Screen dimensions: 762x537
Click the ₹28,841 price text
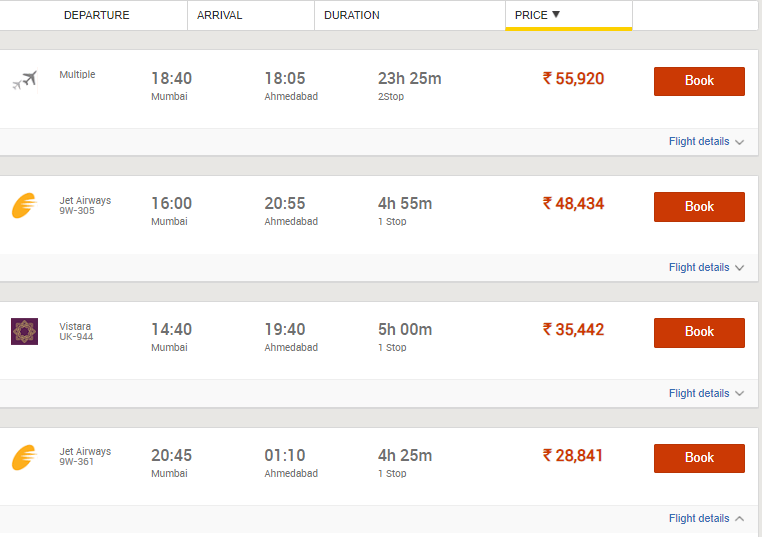(x=573, y=456)
